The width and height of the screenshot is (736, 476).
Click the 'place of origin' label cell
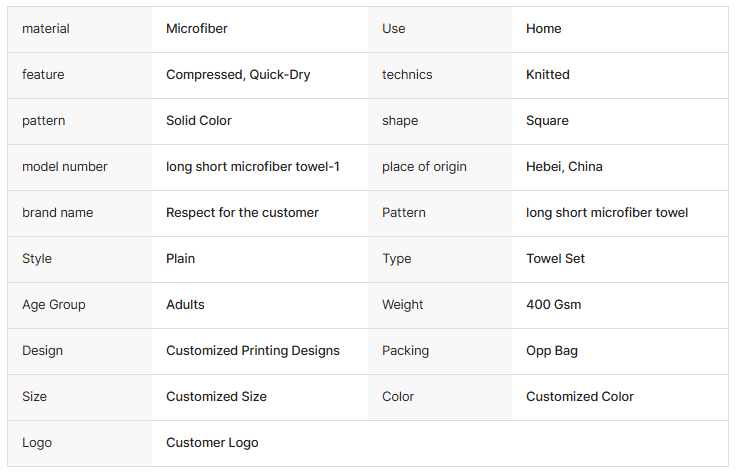coord(424,167)
